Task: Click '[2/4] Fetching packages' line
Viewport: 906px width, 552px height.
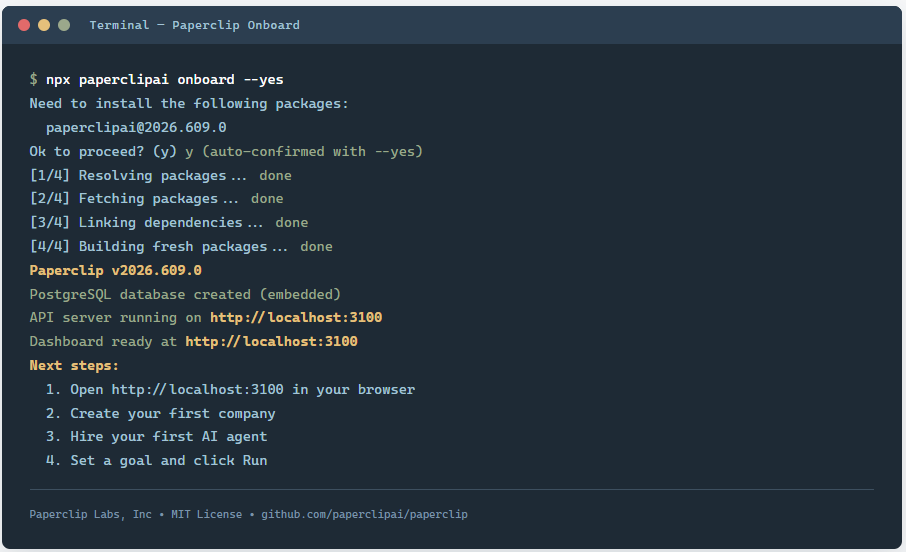Action: (x=157, y=199)
